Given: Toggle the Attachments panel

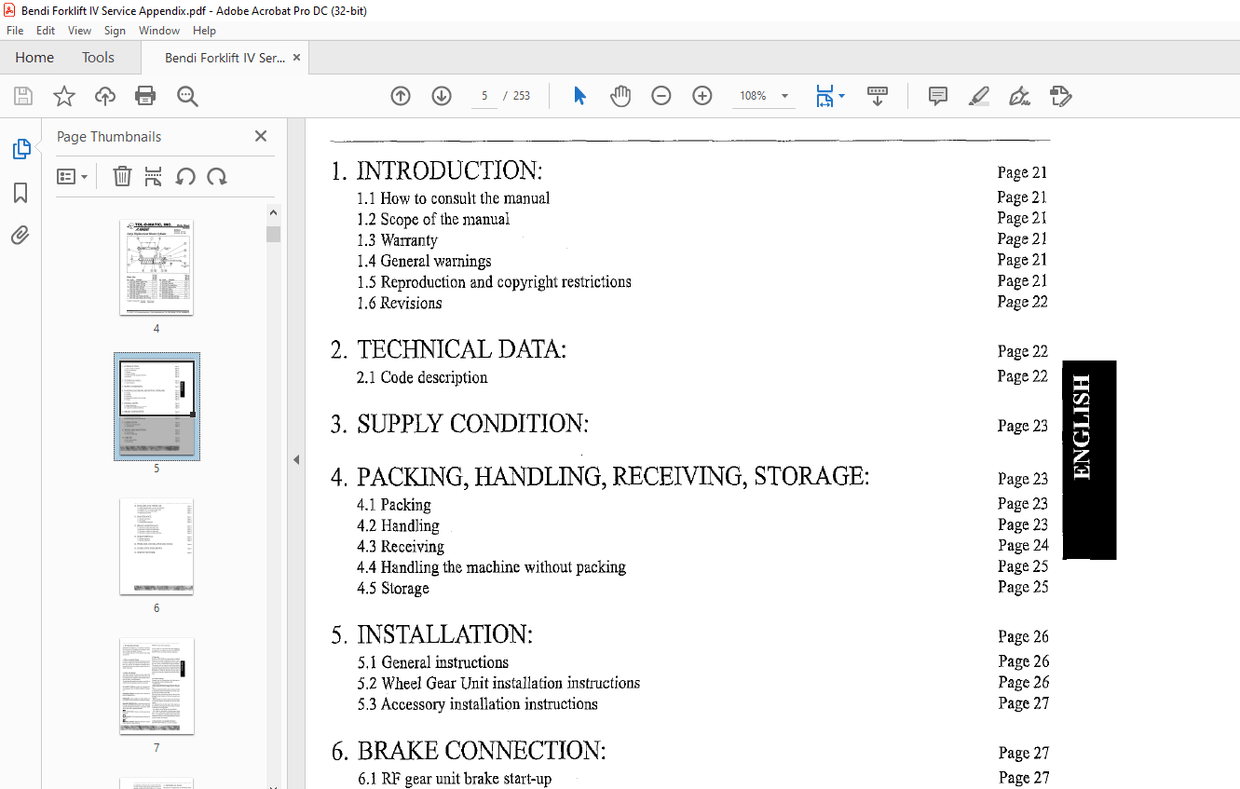Looking at the screenshot, I should coord(20,234).
